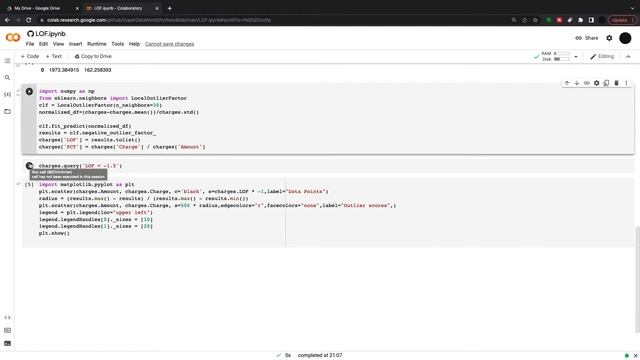Mirror the cell in a tab

point(606,83)
